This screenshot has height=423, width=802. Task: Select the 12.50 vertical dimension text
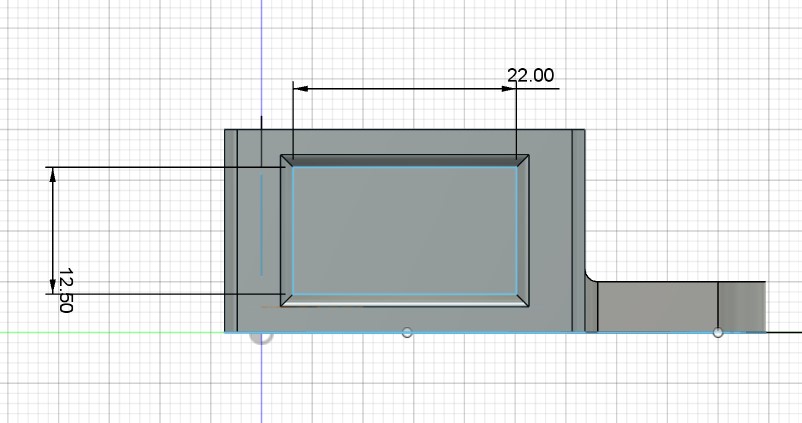click(66, 290)
